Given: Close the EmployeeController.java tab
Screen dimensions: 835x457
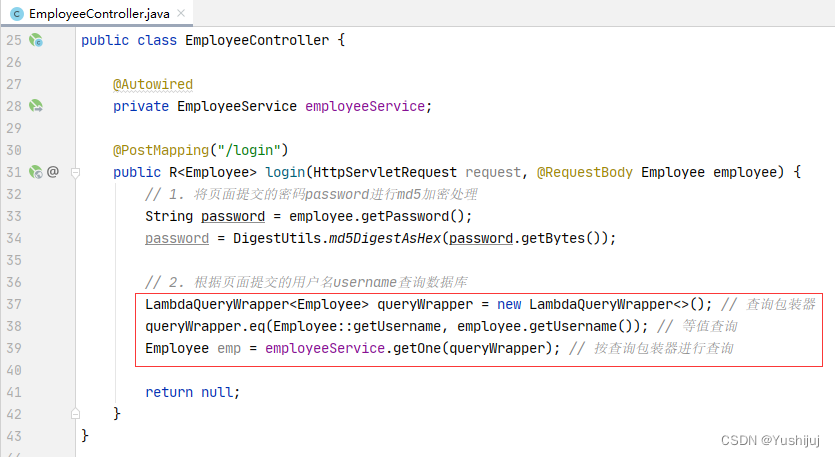Looking at the screenshot, I should coord(181,13).
